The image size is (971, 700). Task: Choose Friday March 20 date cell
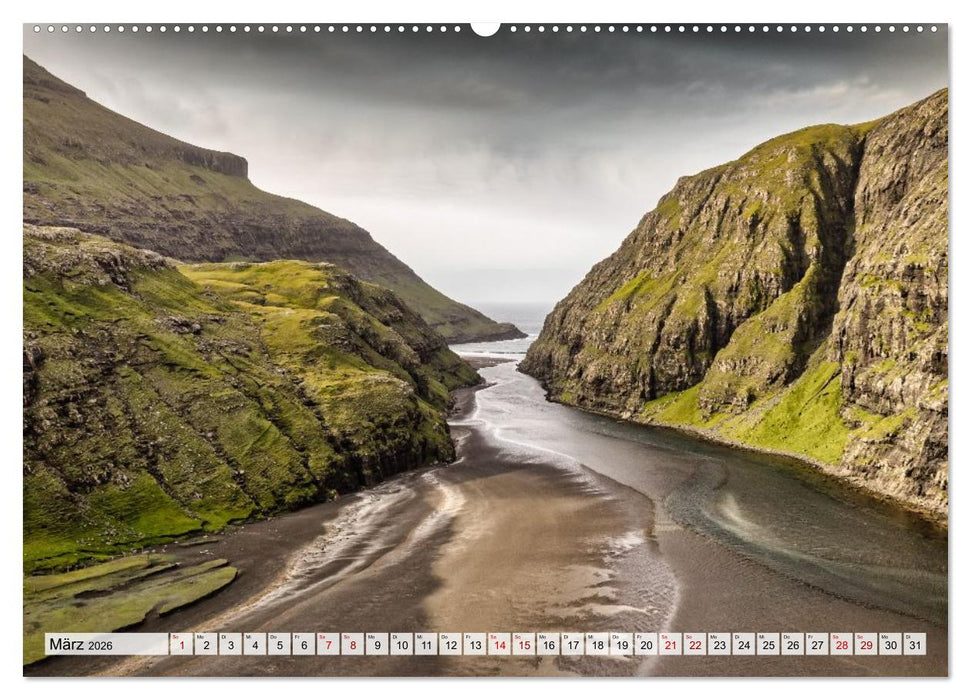[646, 644]
